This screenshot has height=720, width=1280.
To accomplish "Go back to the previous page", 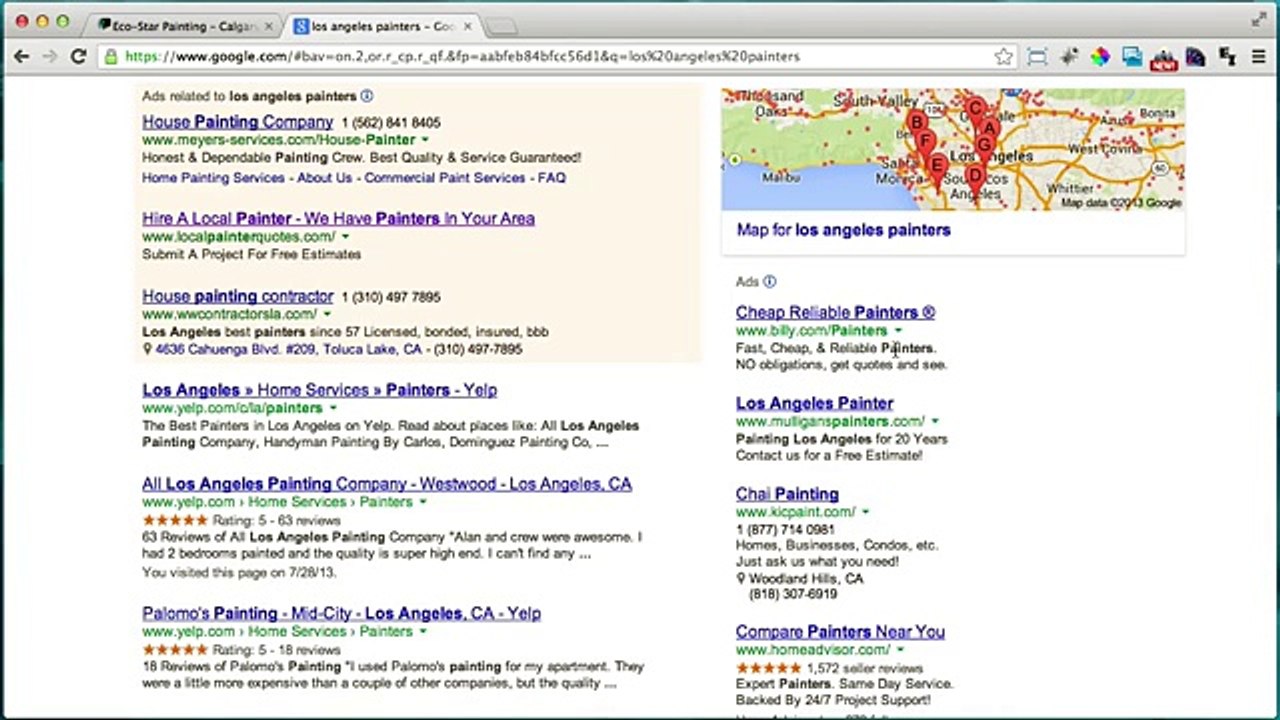I will pyautogui.click(x=21, y=57).
